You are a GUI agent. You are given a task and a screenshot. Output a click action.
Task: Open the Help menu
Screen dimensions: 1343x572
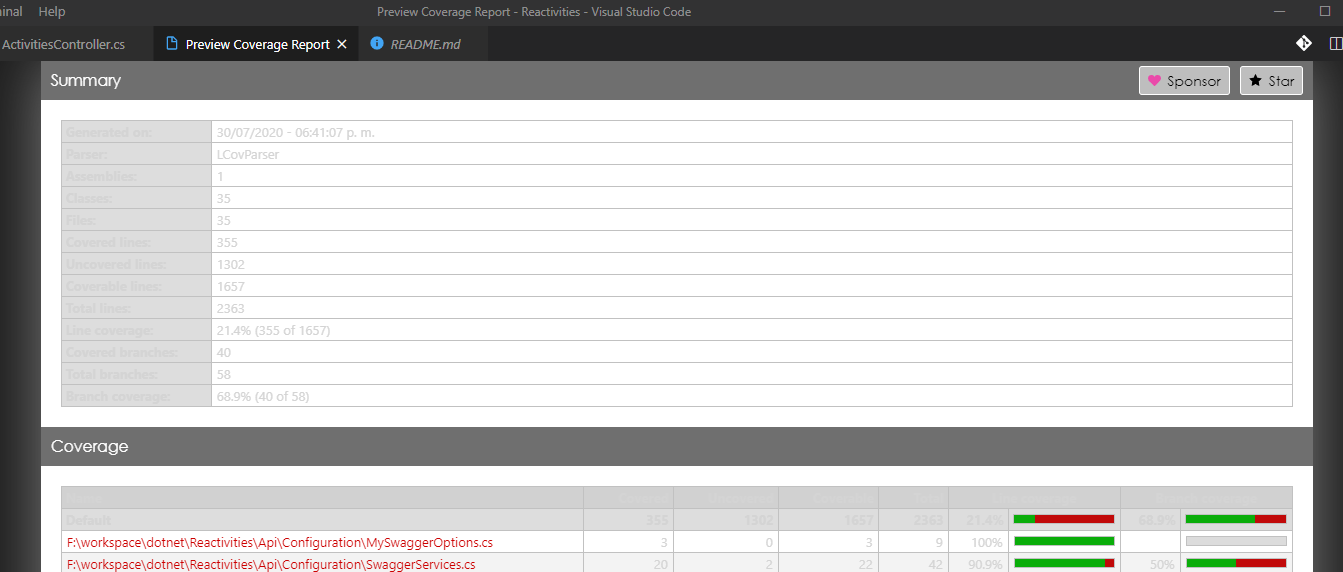51,12
